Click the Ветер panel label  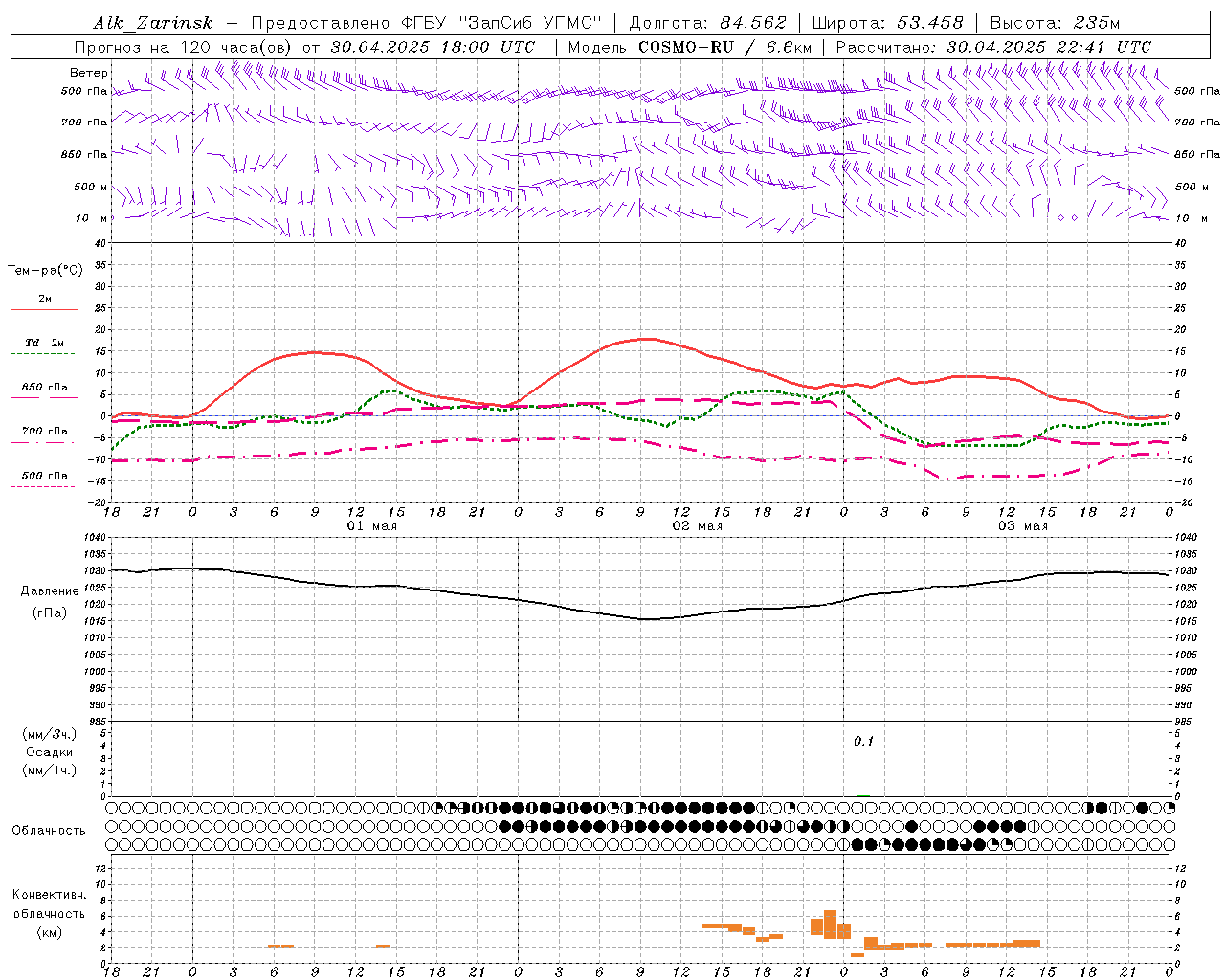(x=89, y=73)
